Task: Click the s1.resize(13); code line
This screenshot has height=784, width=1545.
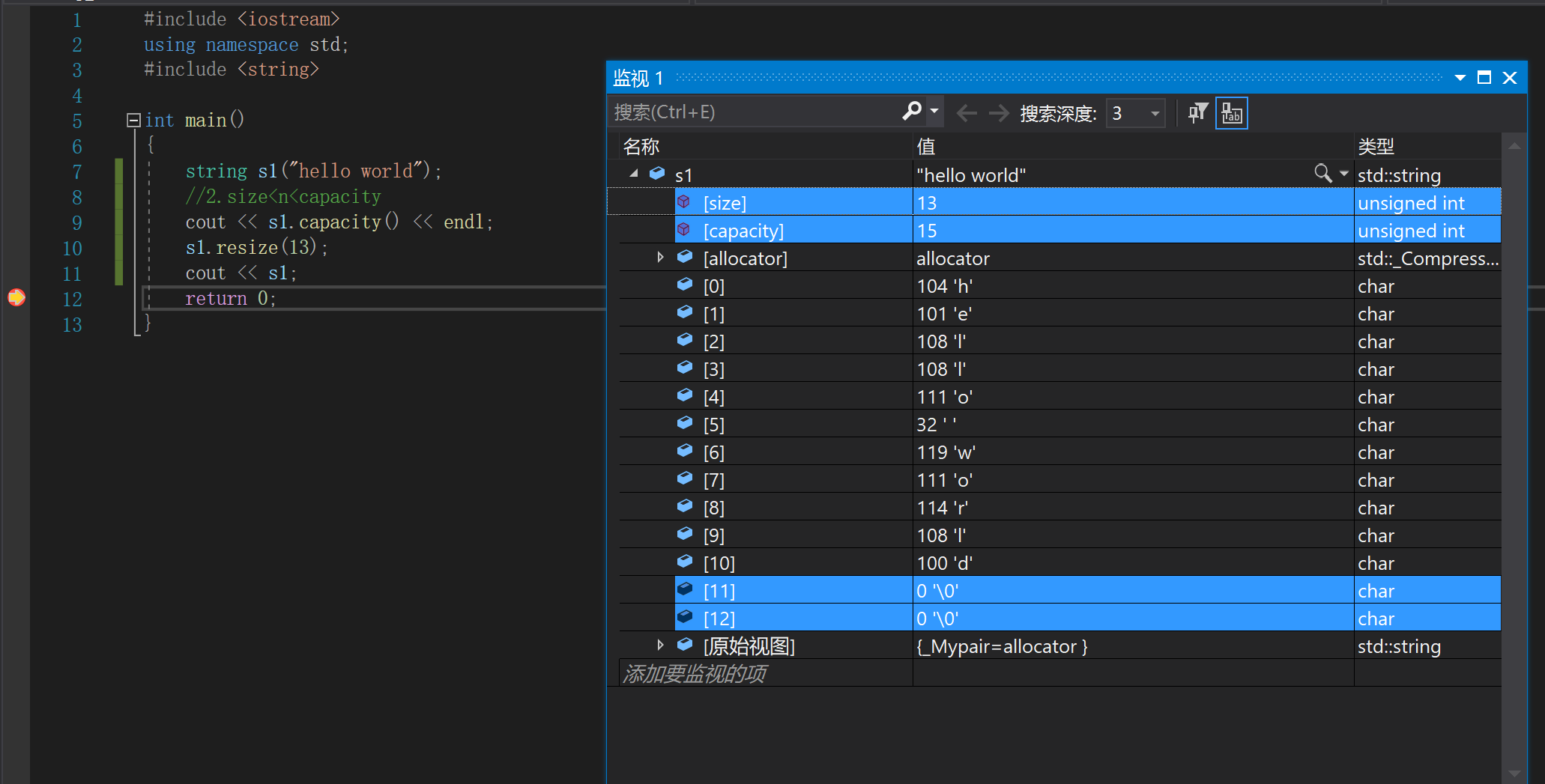Action: (256, 247)
